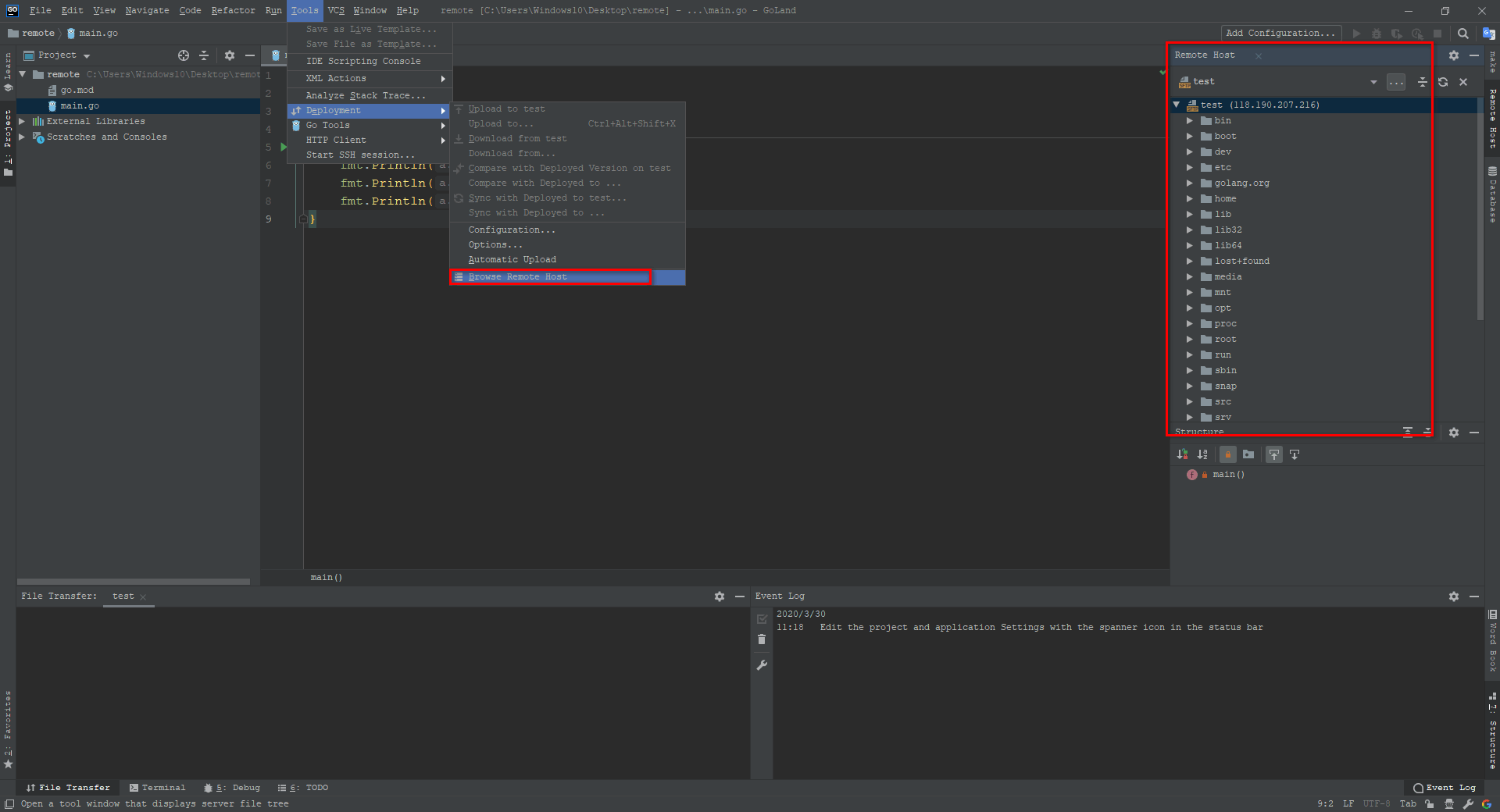Expand all nodes in the Structure panel
The height and width of the screenshot is (812, 1500).
1408,432
